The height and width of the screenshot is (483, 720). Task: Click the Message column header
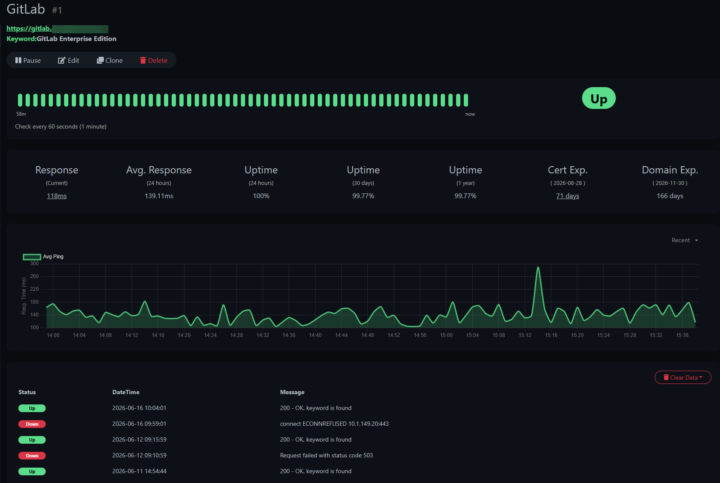pyautogui.click(x=292, y=392)
